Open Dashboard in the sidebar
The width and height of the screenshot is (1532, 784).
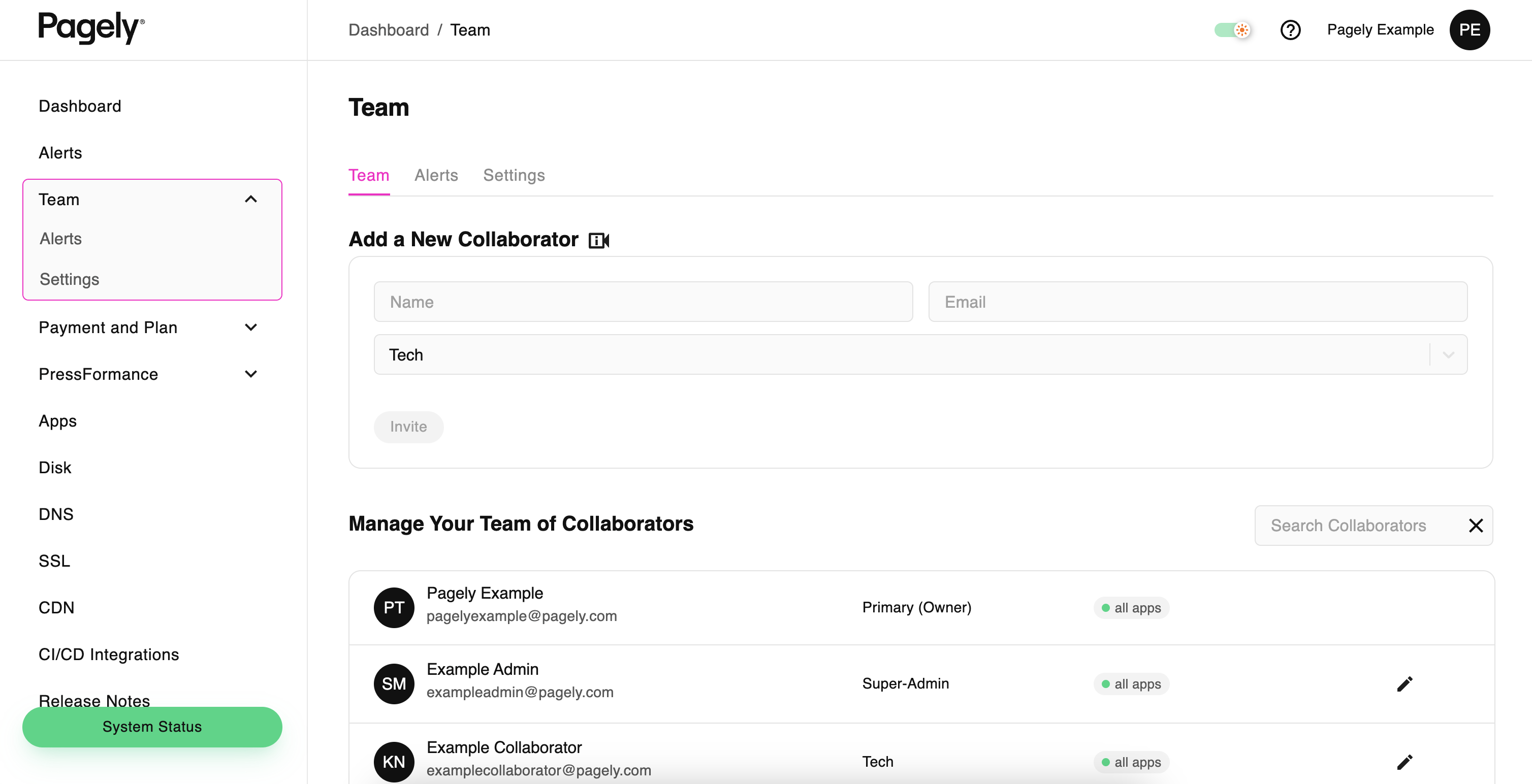click(x=80, y=106)
